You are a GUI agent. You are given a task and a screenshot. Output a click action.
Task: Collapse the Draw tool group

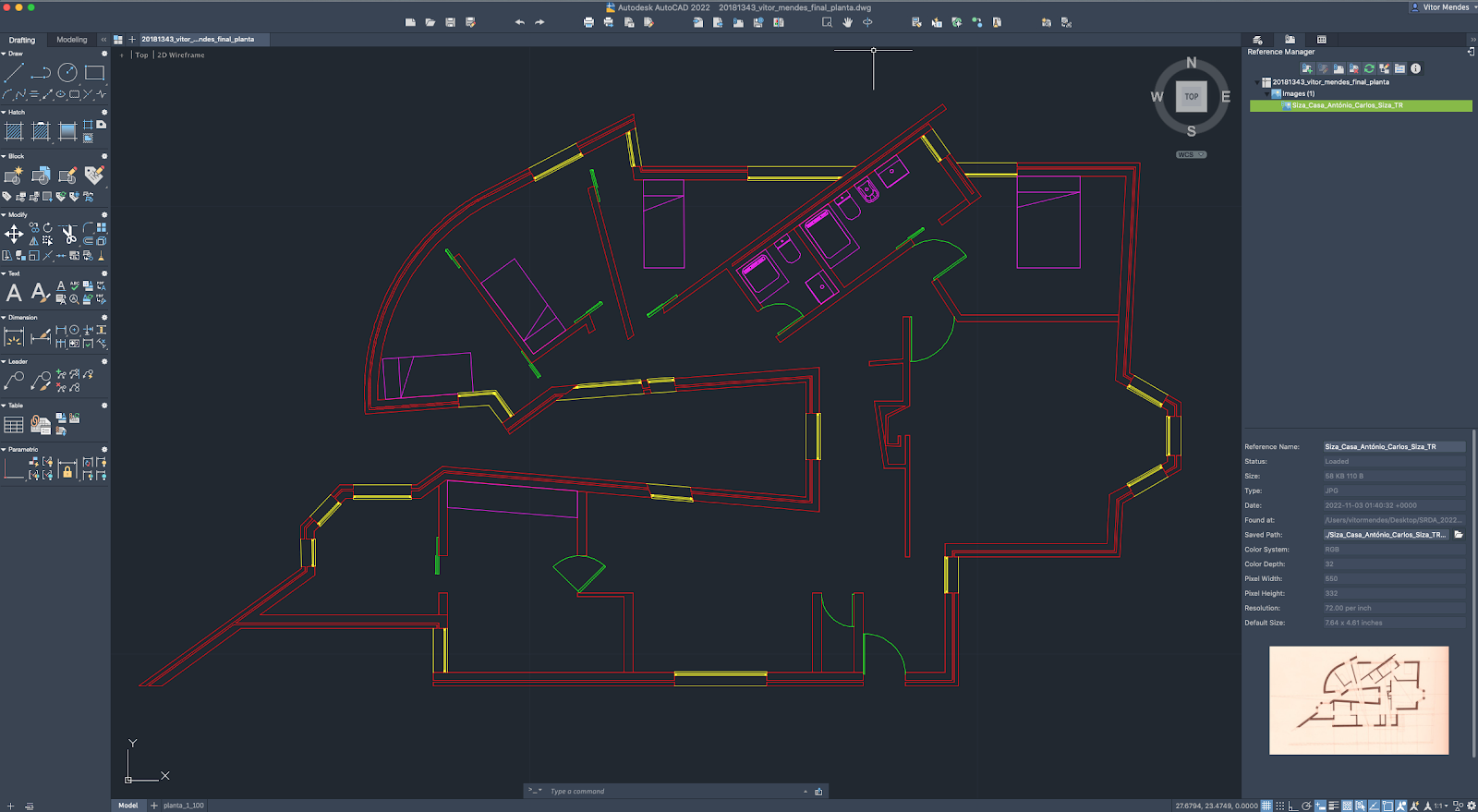pos(4,54)
